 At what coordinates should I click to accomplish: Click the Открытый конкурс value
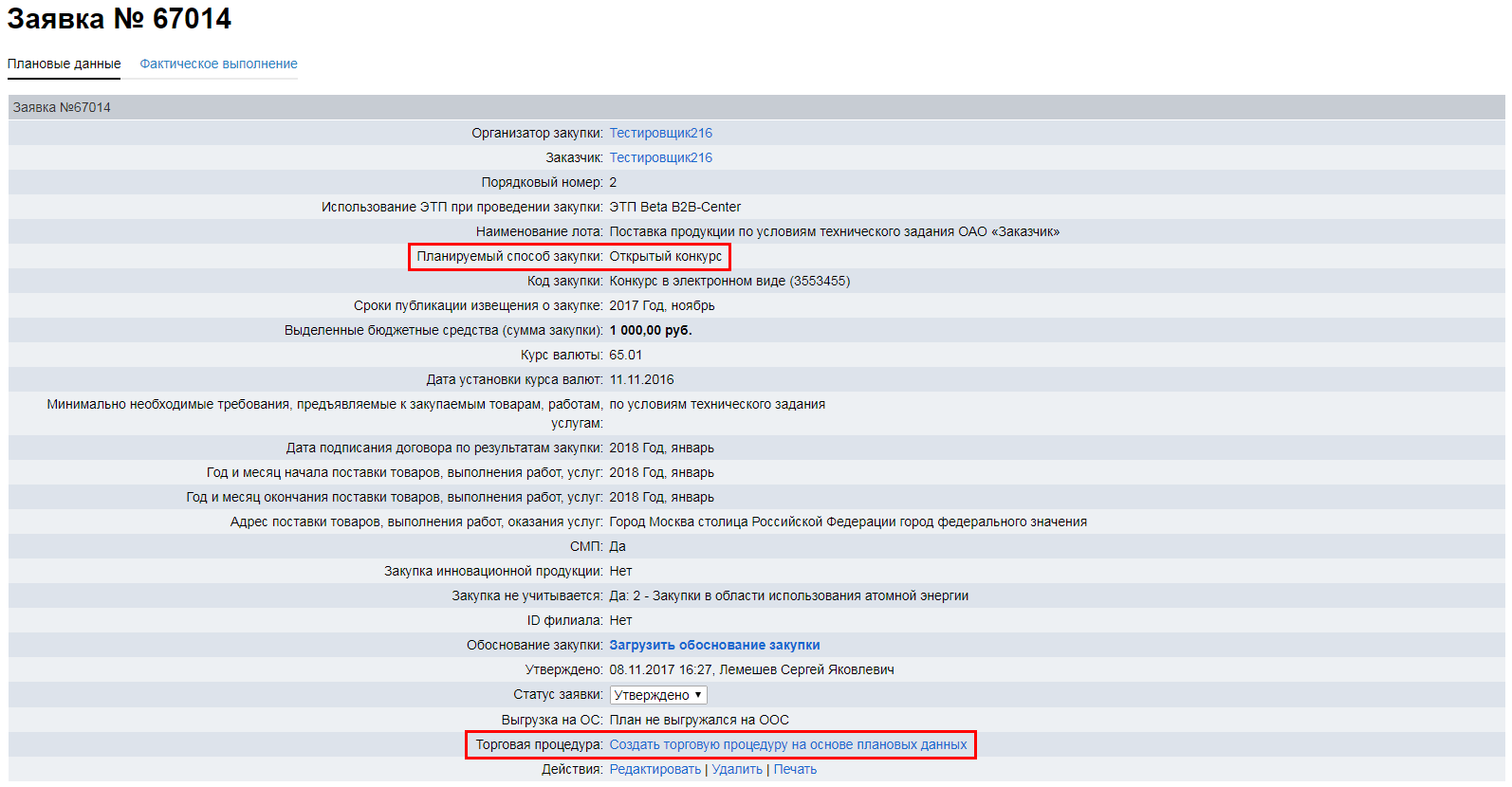click(665, 256)
